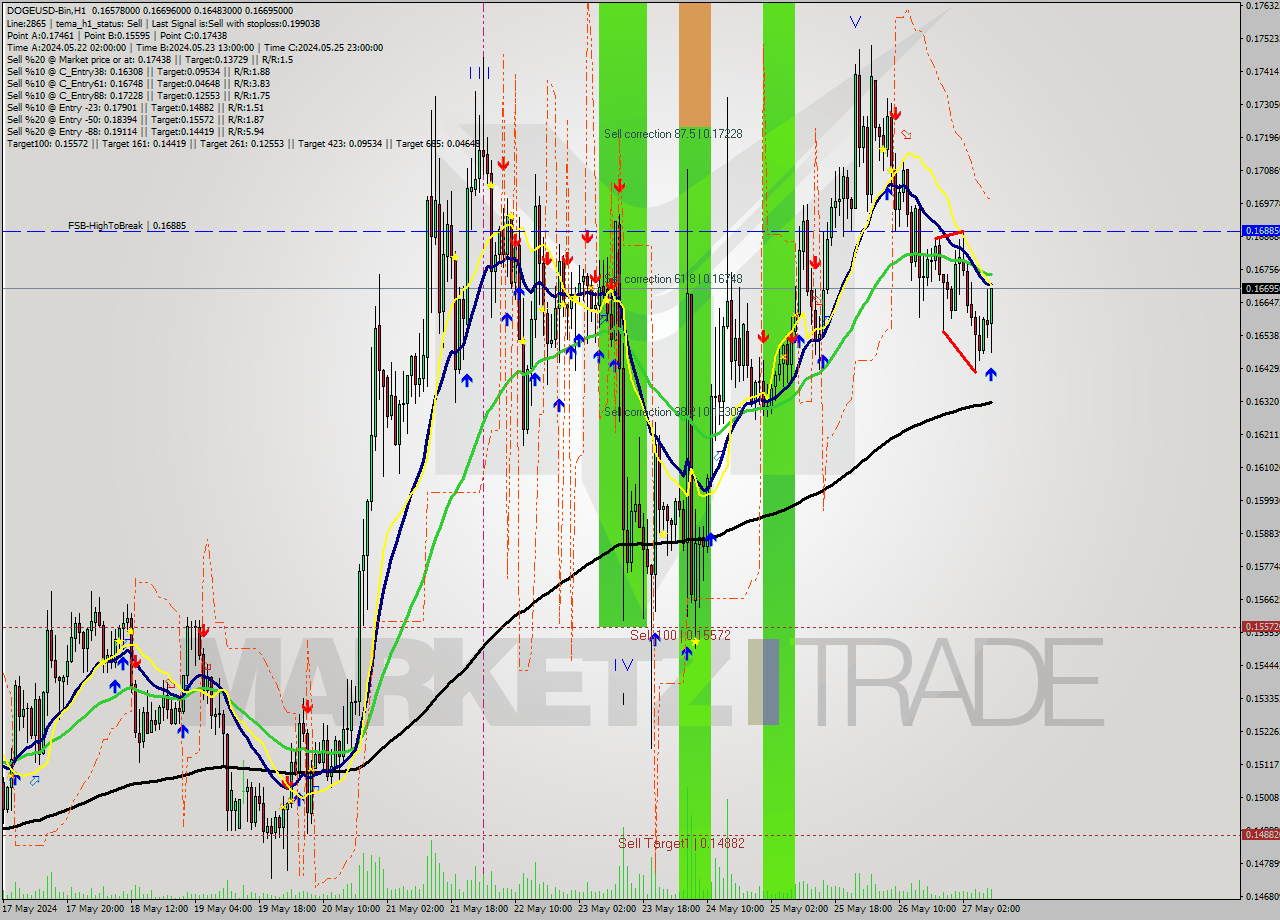This screenshot has width=1280, height=920.
Task: Select the '27 May 02:00' time label
Action: [991, 909]
